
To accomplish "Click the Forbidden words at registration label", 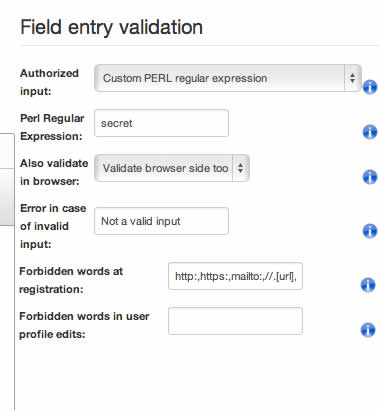I will tap(71, 280).
